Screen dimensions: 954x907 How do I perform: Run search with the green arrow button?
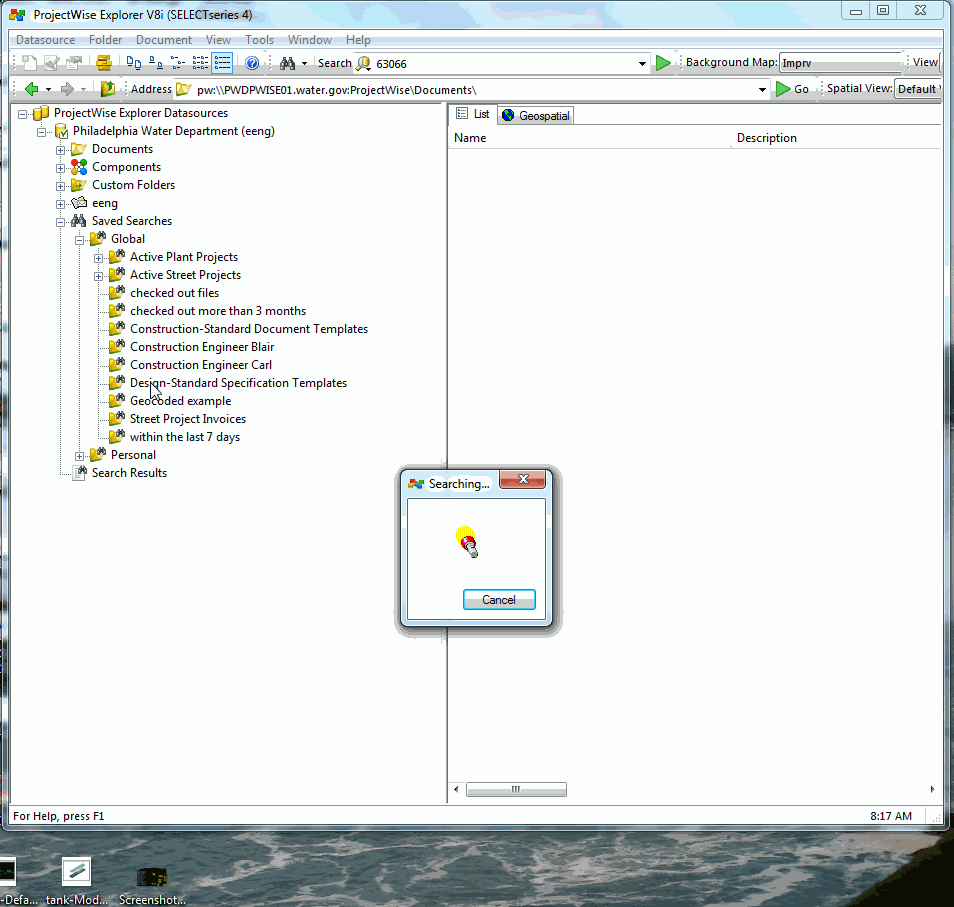663,63
